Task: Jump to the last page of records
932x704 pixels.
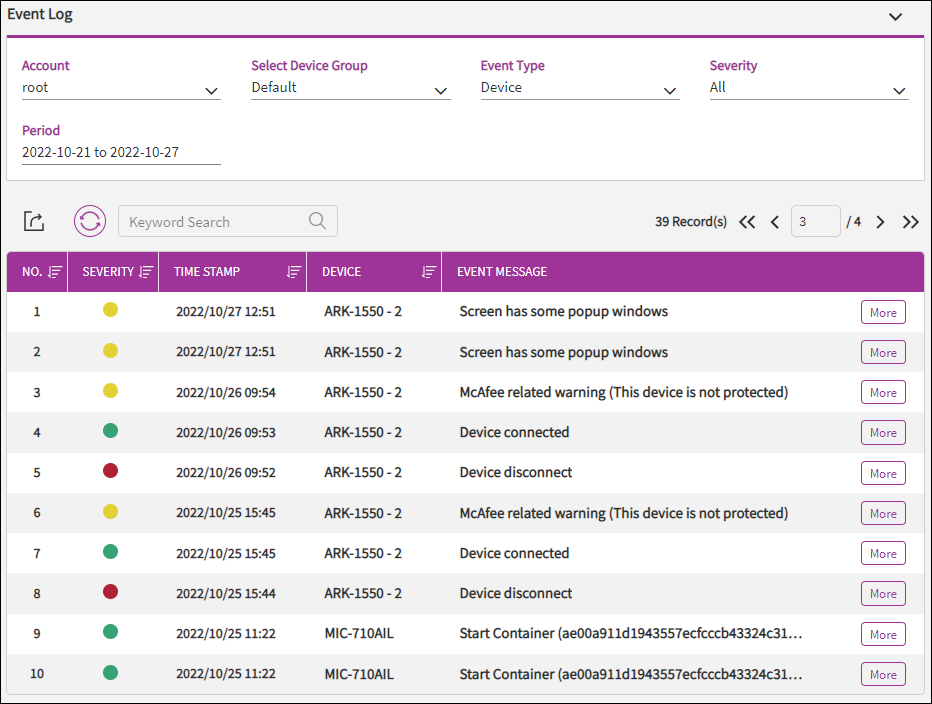Action: point(910,222)
